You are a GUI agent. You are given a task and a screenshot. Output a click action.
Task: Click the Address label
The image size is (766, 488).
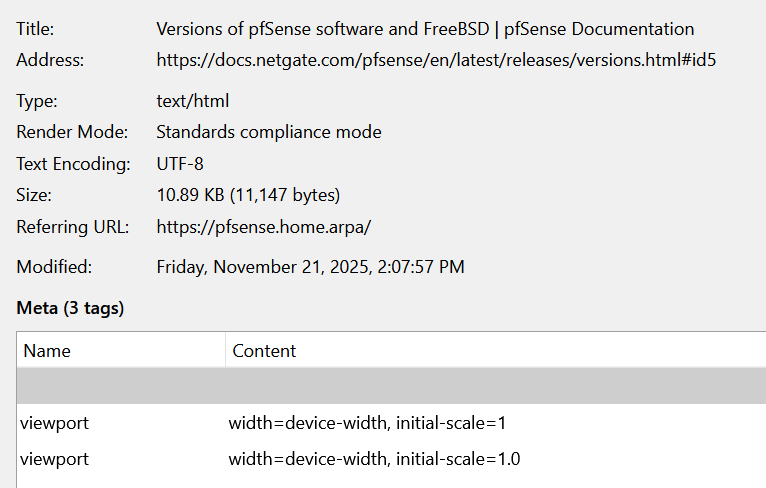pyautogui.click(x=50, y=60)
